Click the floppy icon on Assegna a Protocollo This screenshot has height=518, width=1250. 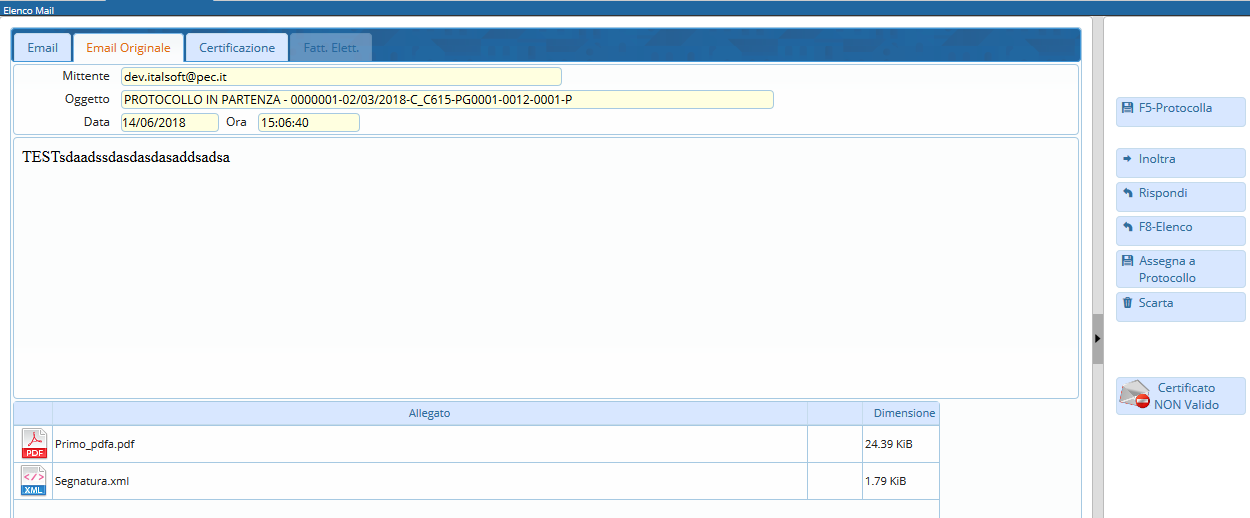(x=1128, y=260)
